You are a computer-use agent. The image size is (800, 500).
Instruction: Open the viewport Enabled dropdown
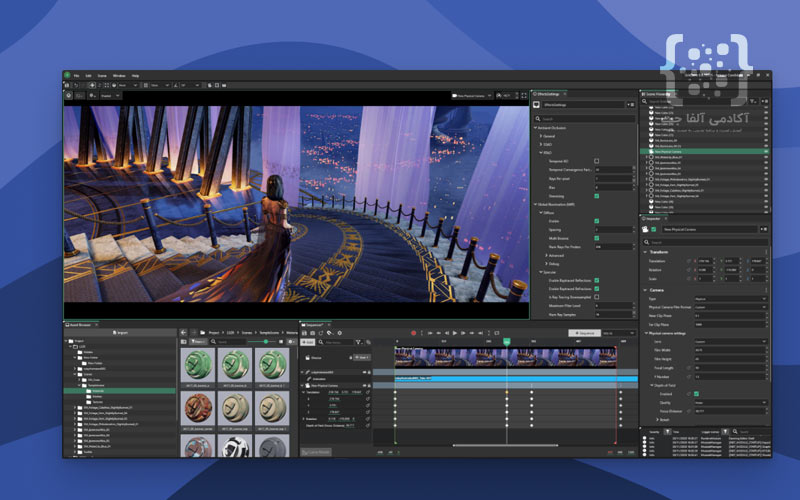110,95
